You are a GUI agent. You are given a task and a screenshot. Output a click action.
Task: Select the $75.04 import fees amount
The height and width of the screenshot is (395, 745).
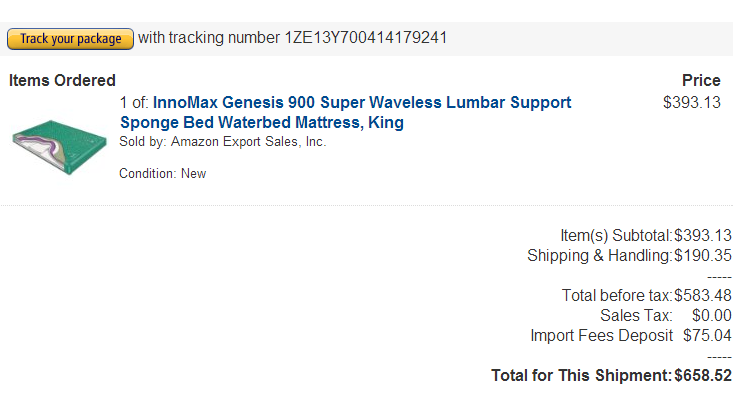click(x=707, y=335)
